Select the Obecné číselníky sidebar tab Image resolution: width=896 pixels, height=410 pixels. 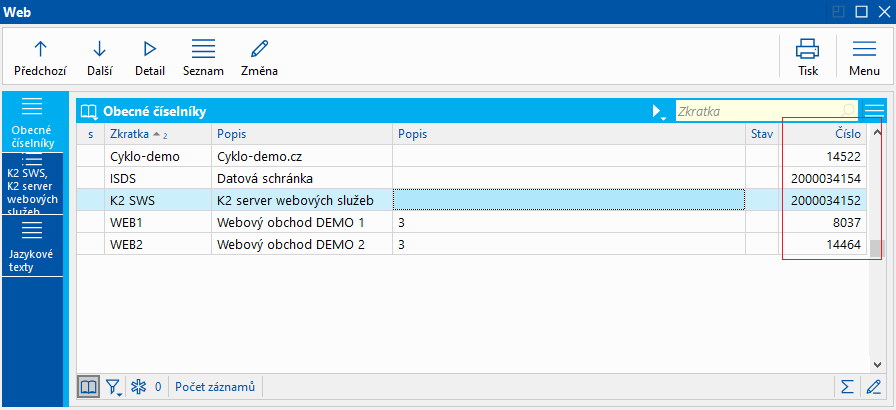[32, 121]
